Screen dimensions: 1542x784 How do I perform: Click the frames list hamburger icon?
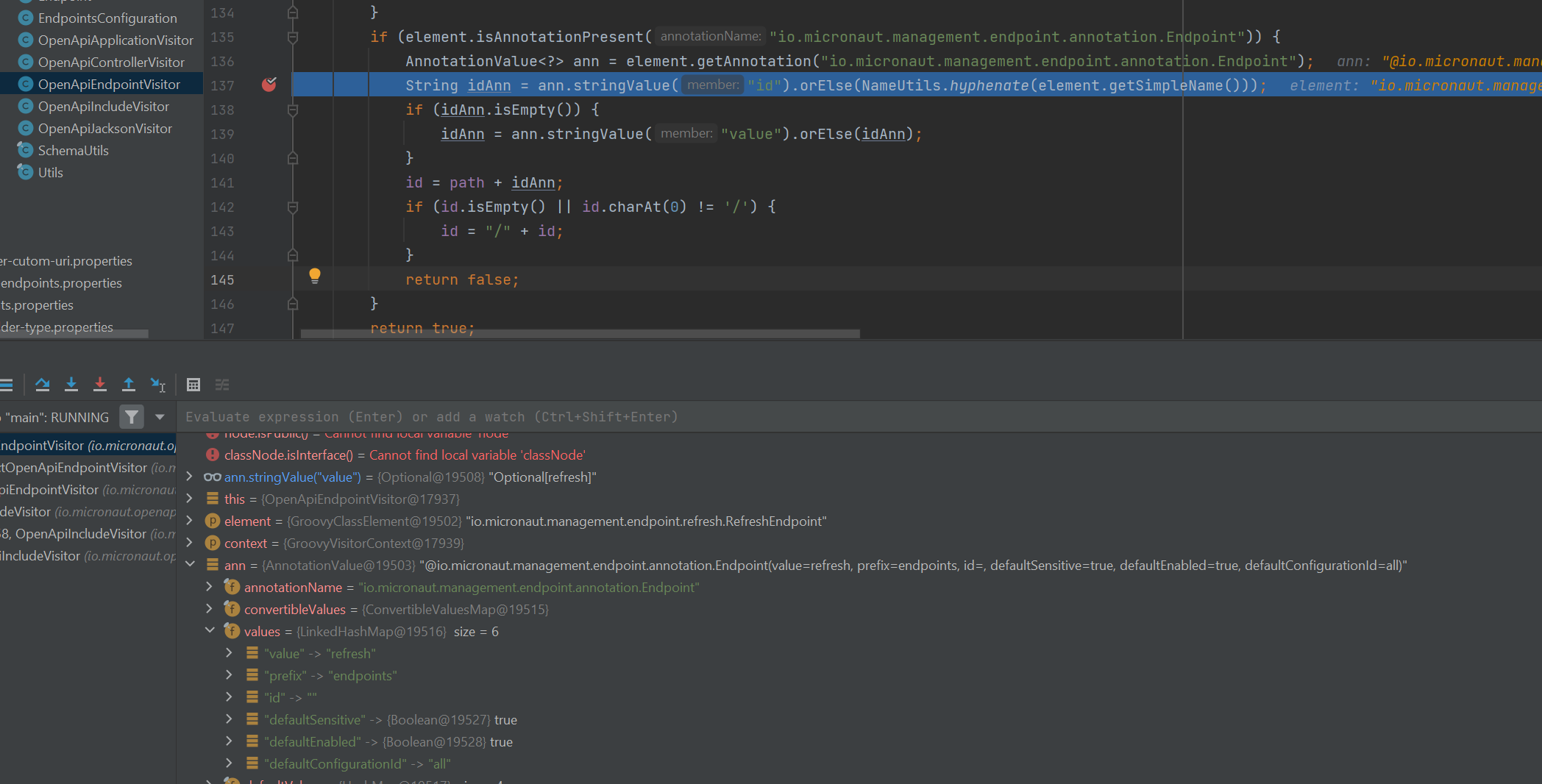point(7,385)
